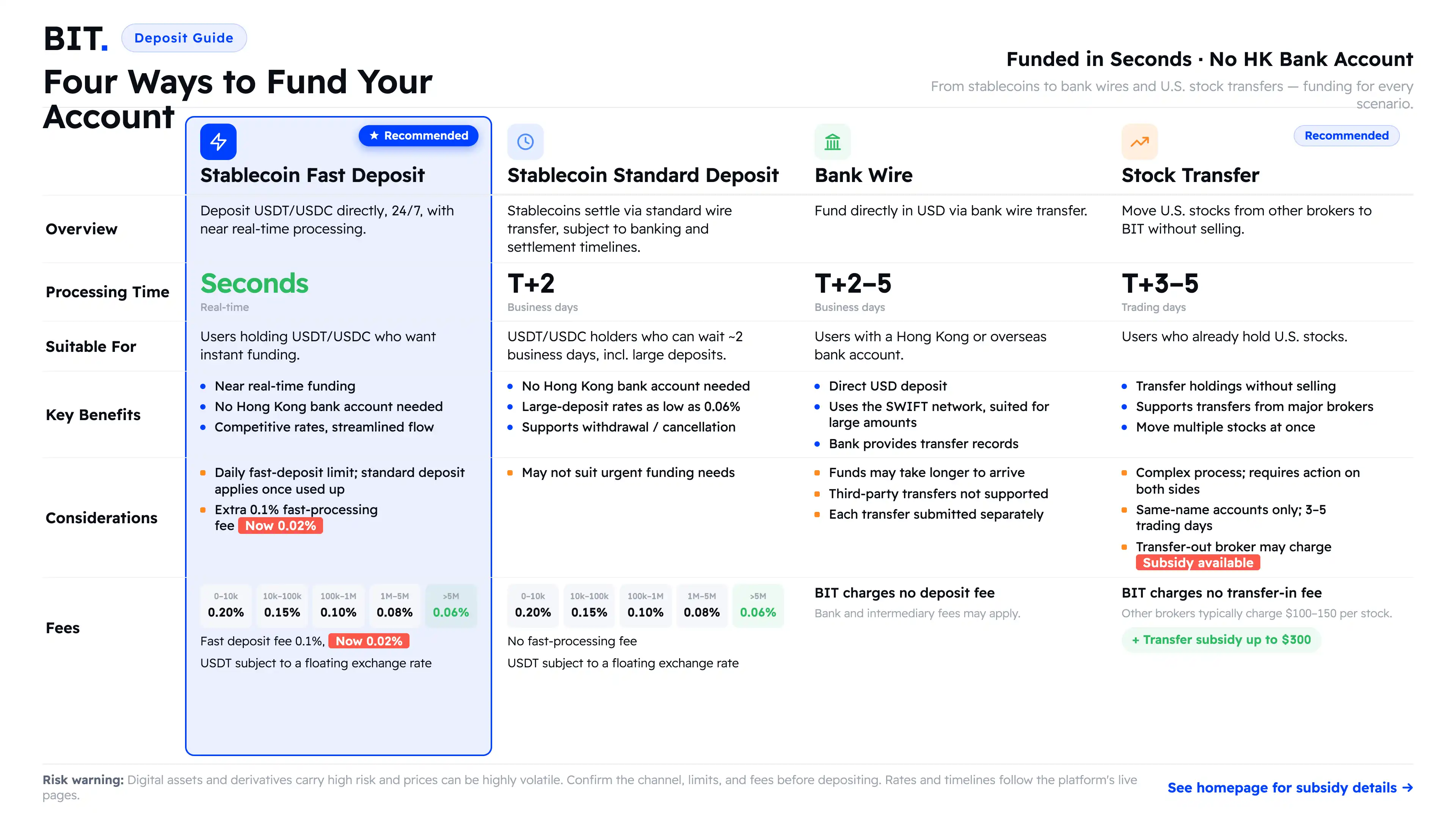Viewport: 1456px width, 819px height.
Task: Select the Stablecoin Fast Deposit heading
Action: coord(312,175)
